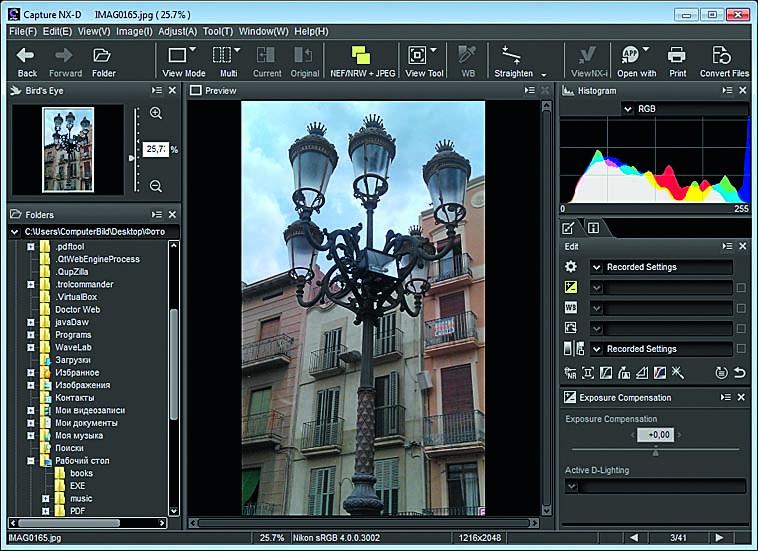The width and height of the screenshot is (758, 551).
Task: Zoom in using Bird's Eye magnifier plus
Action: click(x=156, y=113)
